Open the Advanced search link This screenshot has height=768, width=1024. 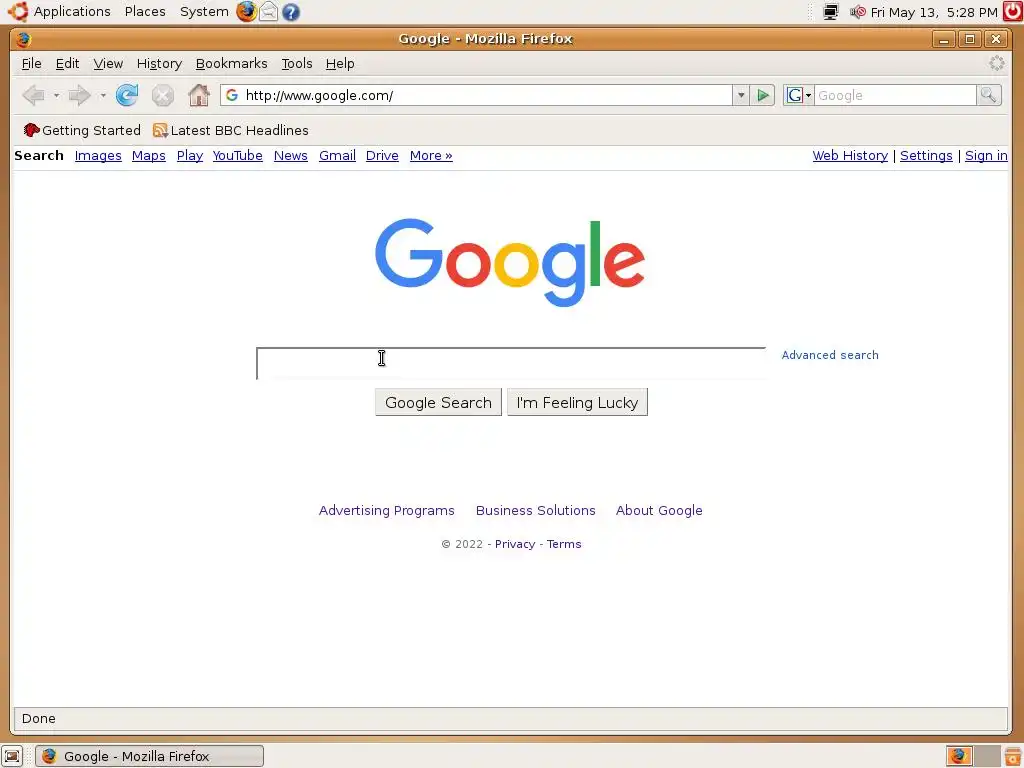click(830, 355)
